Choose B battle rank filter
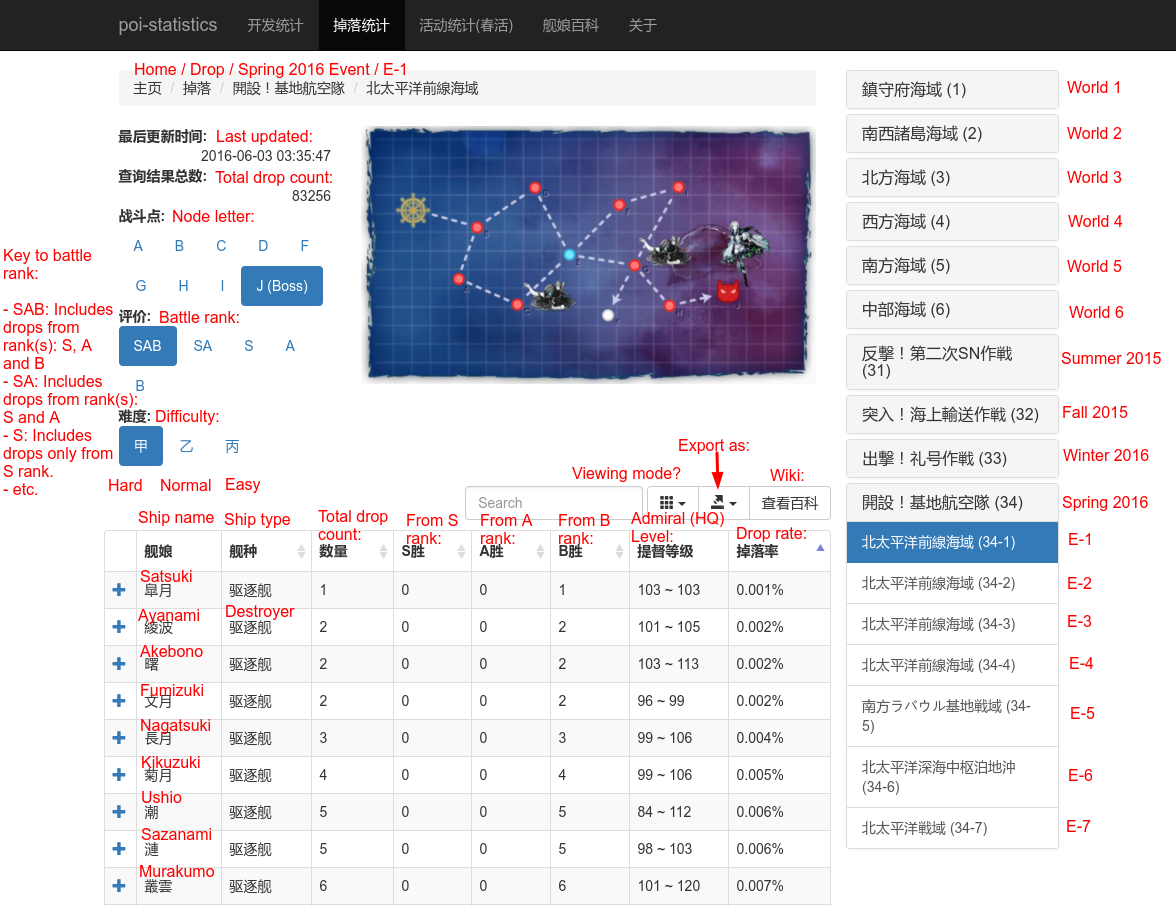This screenshot has height=906, width=1176. pyautogui.click(x=140, y=386)
